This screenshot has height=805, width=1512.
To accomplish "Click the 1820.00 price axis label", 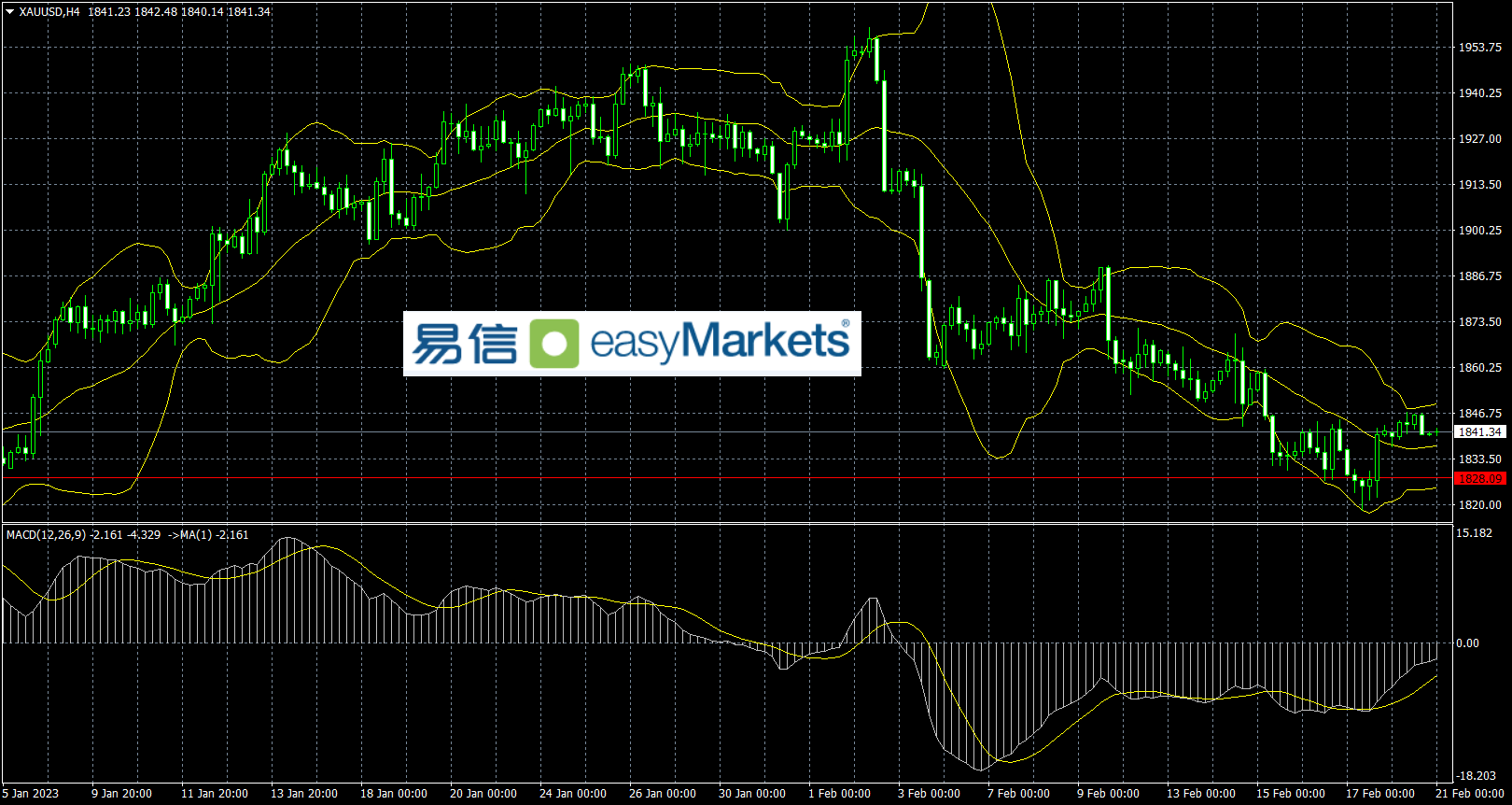I will click(x=1480, y=505).
